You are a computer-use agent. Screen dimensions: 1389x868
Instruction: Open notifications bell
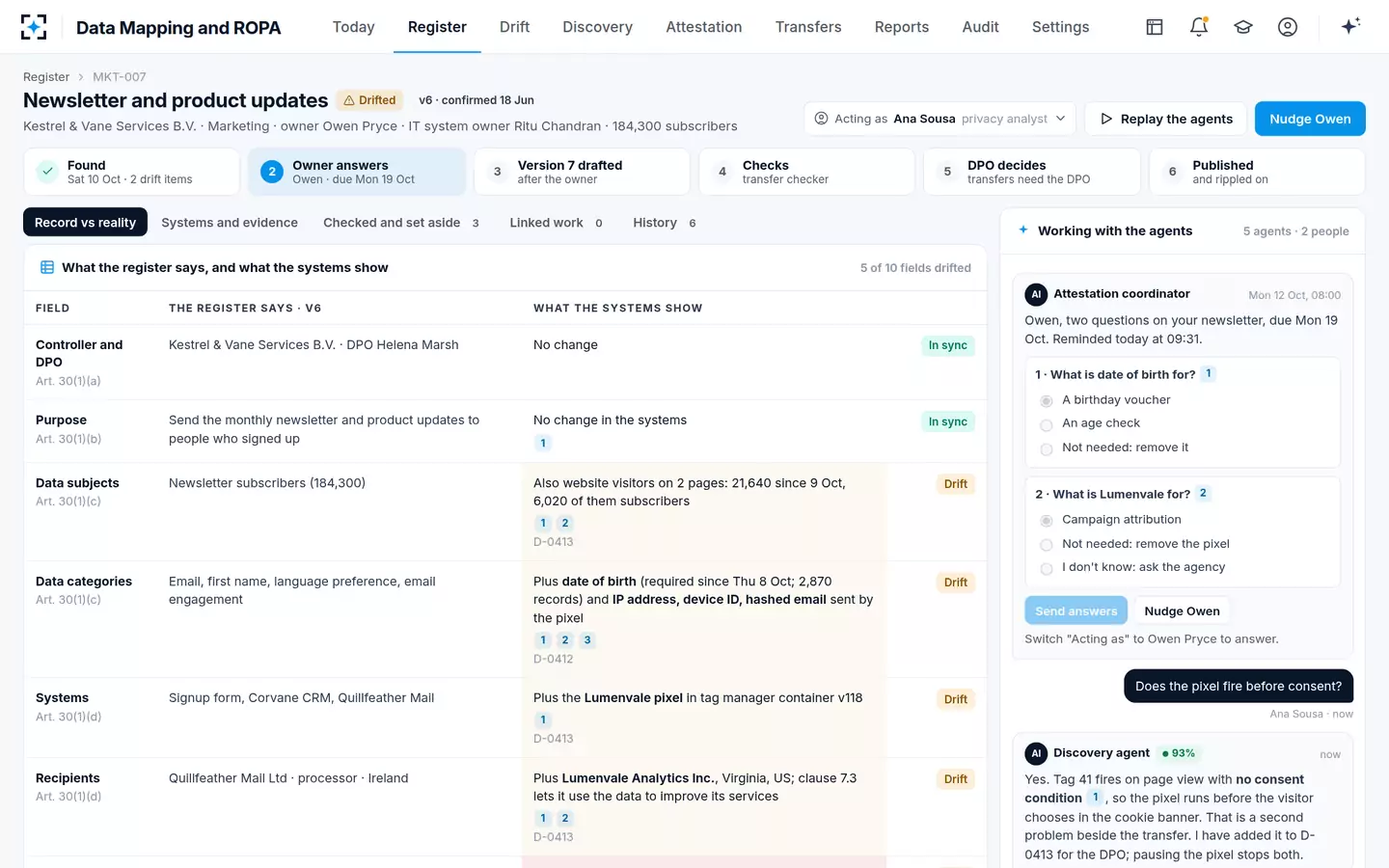(1199, 27)
